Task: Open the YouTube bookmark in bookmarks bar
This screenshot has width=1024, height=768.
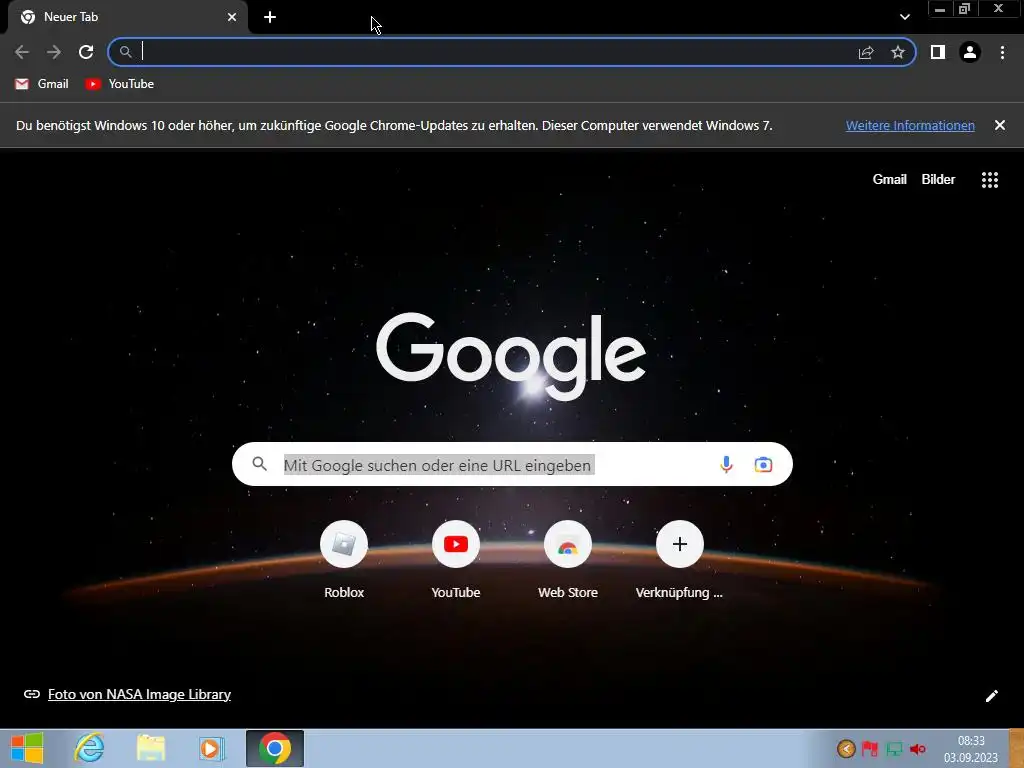Action: [120, 84]
